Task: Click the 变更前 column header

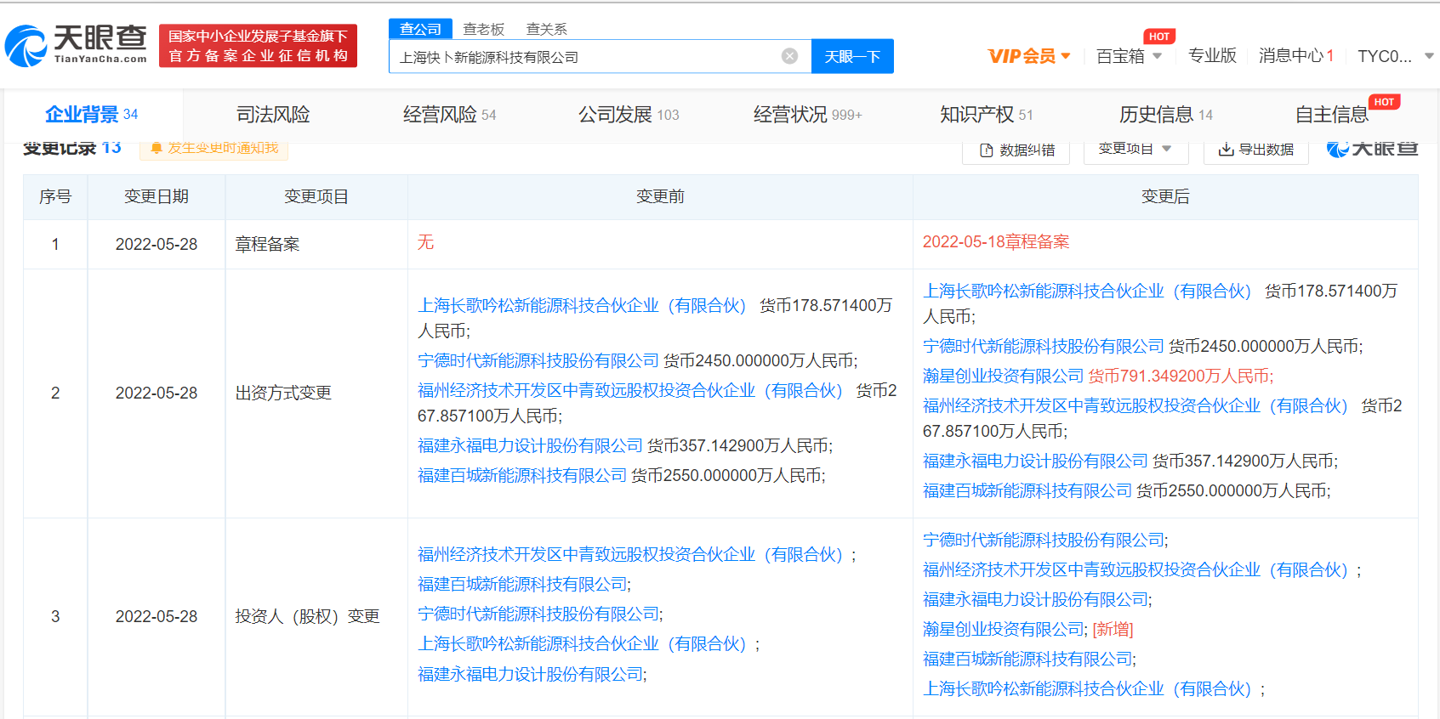Action: pyautogui.click(x=661, y=197)
